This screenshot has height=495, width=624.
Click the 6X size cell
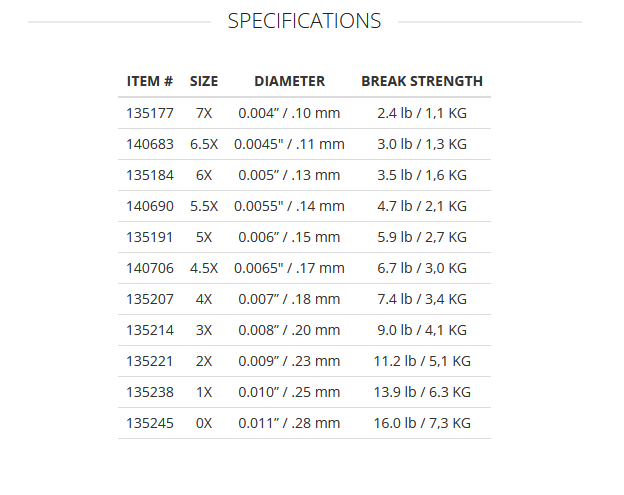[204, 175]
